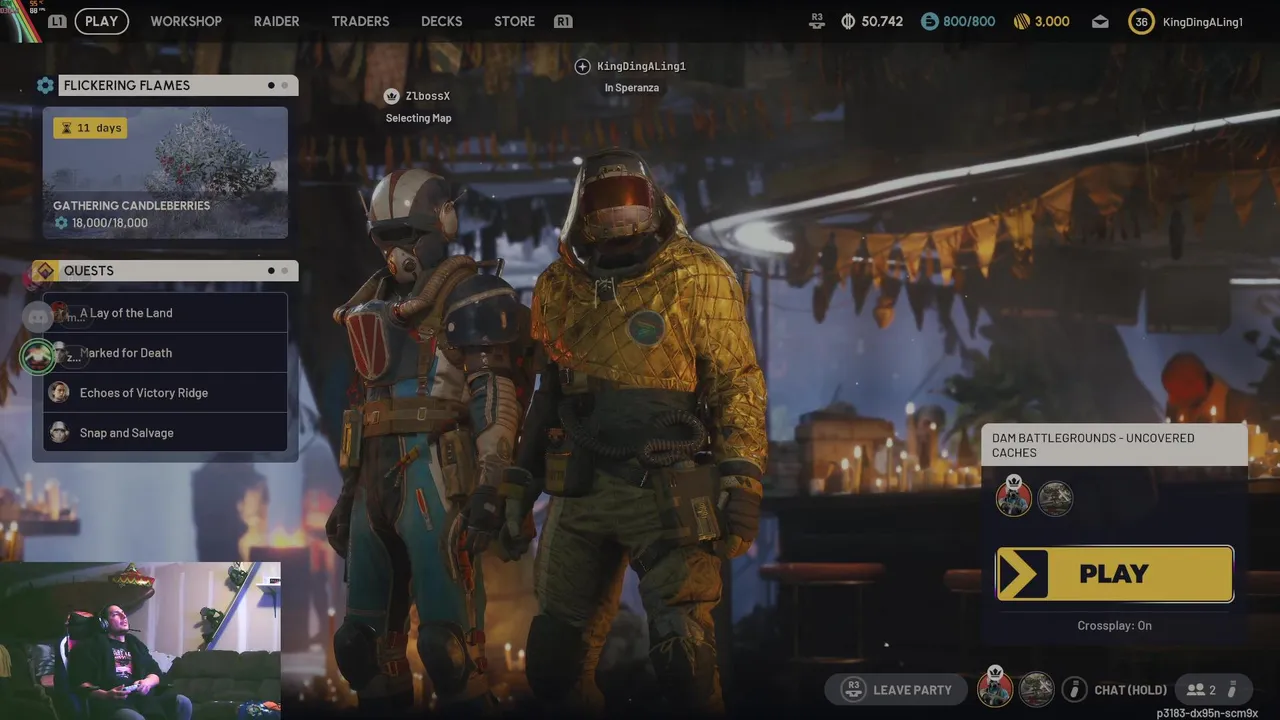The image size is (1280, 720).
Task: Start the match with the yellow PLAY button
Action: tap(1115, 574)
